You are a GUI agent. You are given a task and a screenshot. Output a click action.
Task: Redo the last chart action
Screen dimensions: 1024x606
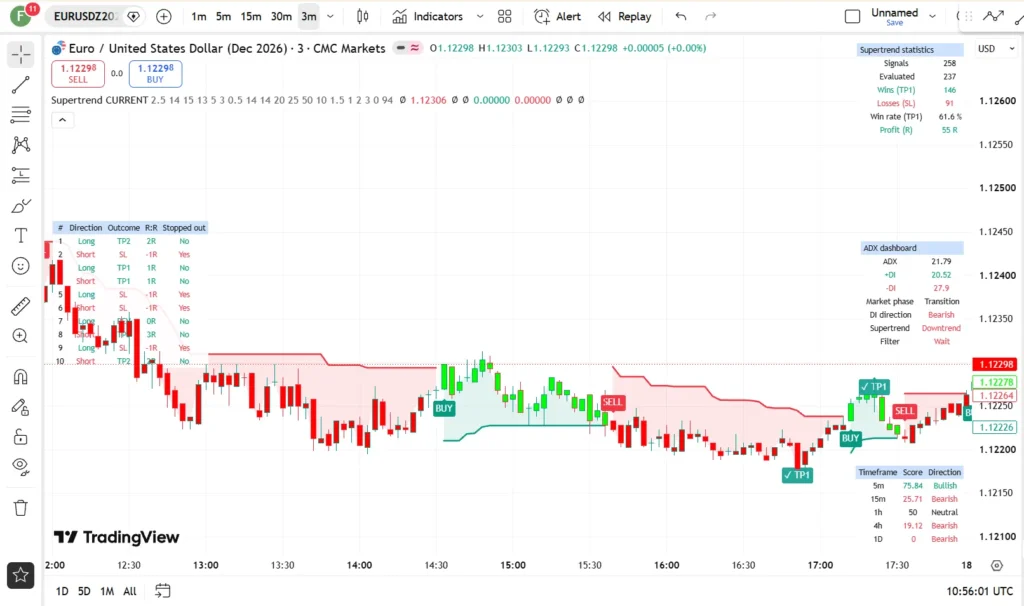(711, 17)
